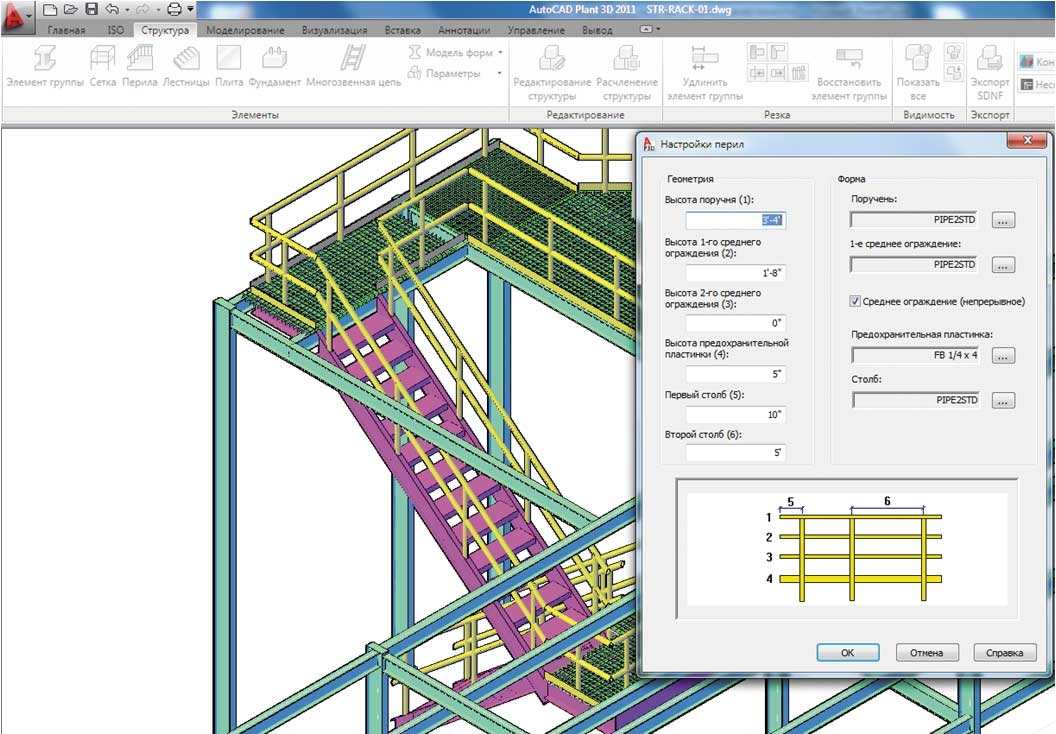Click the Высота поручня input field
This screenshot has width=1056, height=734.
click(735, 220)
